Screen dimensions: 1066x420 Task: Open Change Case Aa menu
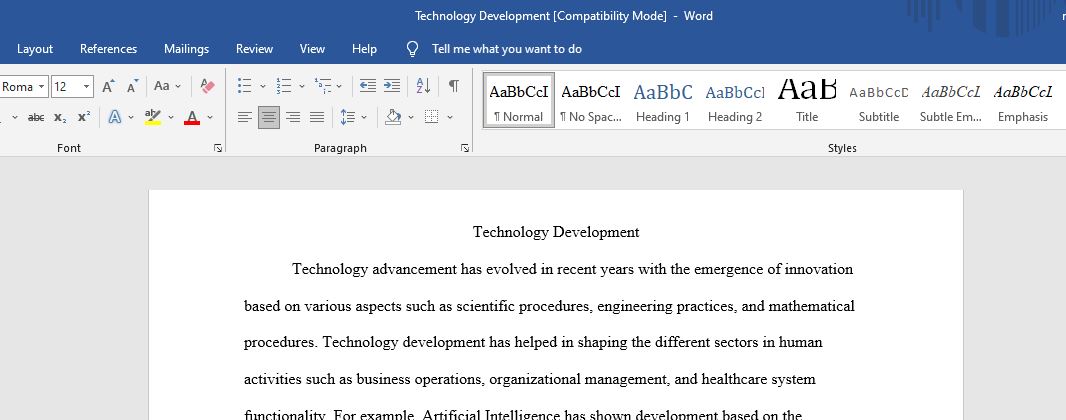point(167,86)
